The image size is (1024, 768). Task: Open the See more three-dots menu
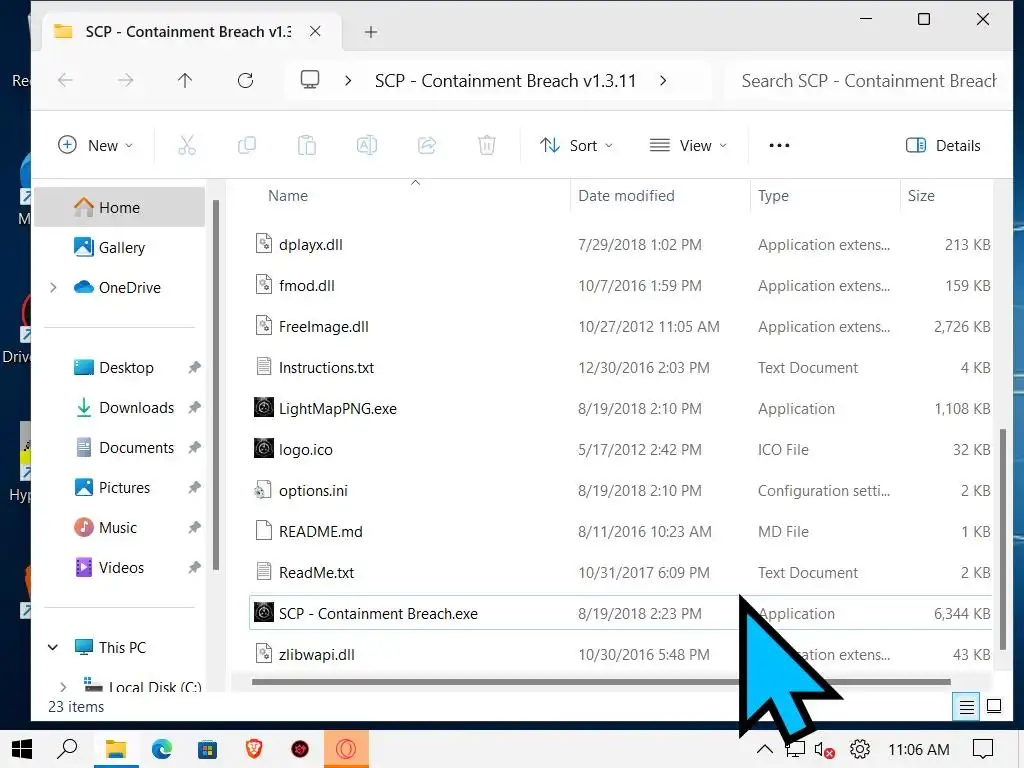[x=779, y=145]
